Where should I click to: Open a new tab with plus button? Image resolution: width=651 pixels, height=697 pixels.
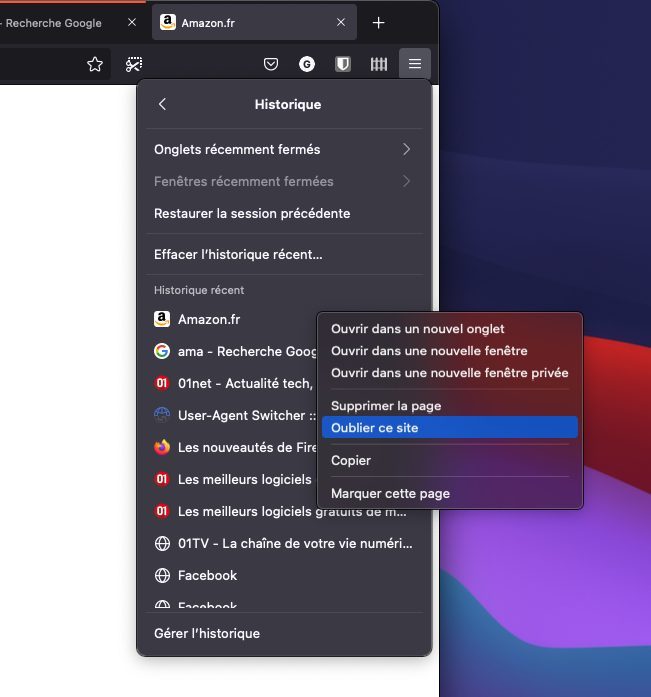point(378,22)
